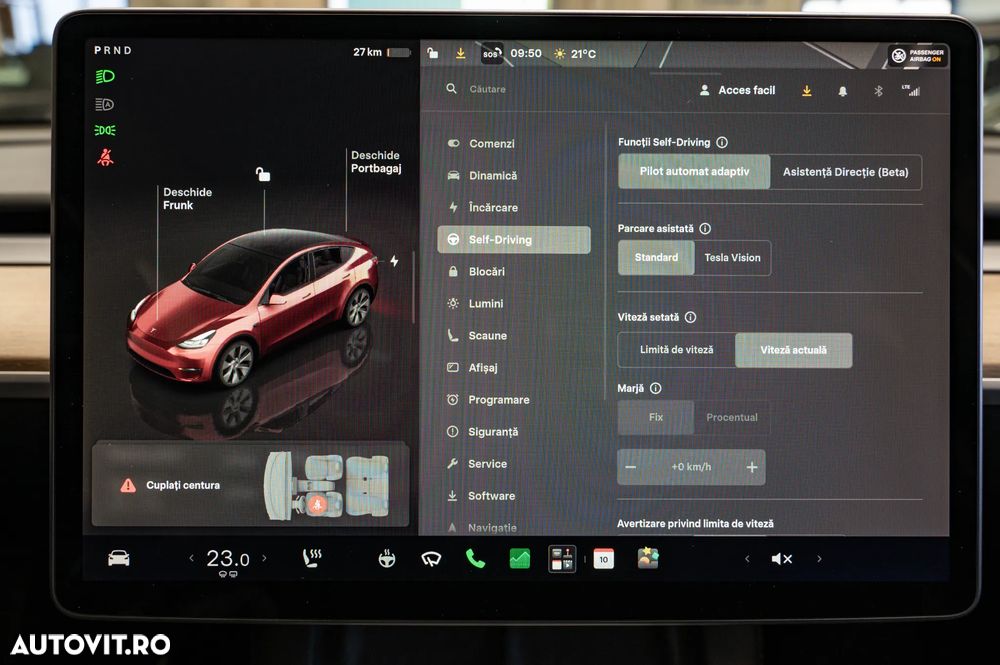
Task: Open the car controls icon in bottom bar
Action: point(119,559)
